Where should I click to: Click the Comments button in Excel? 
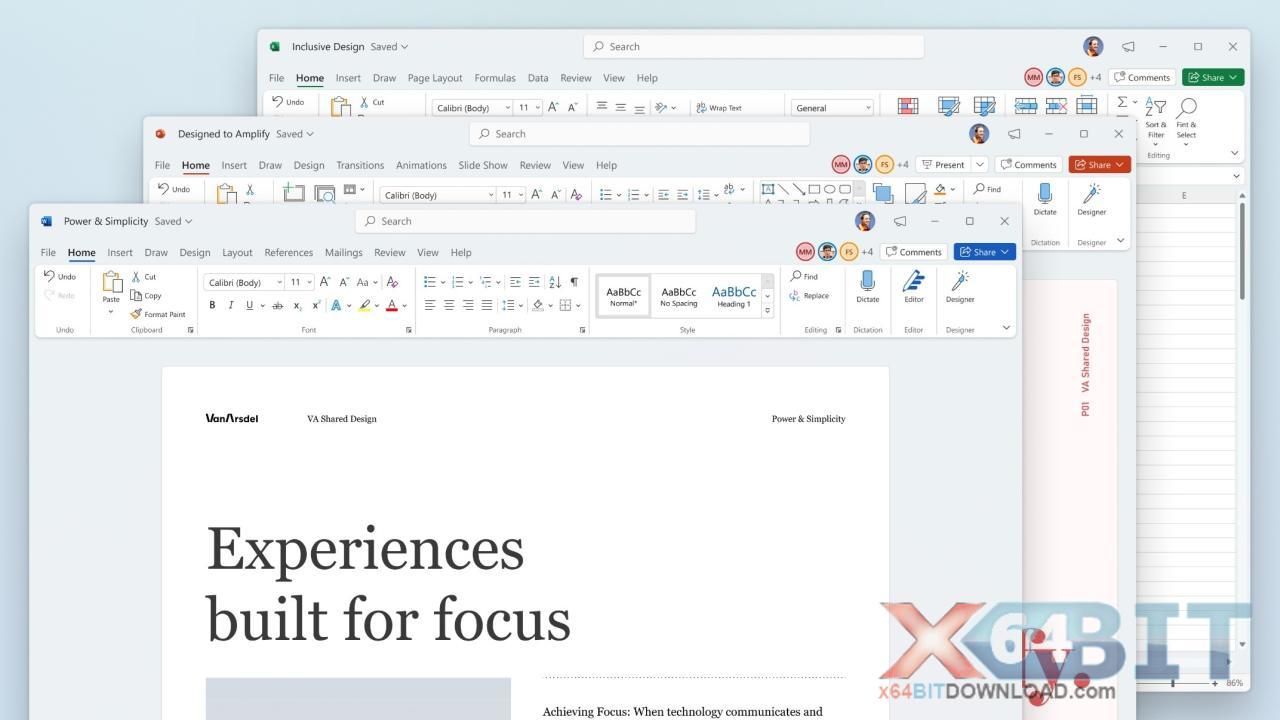pos(1143,77)
